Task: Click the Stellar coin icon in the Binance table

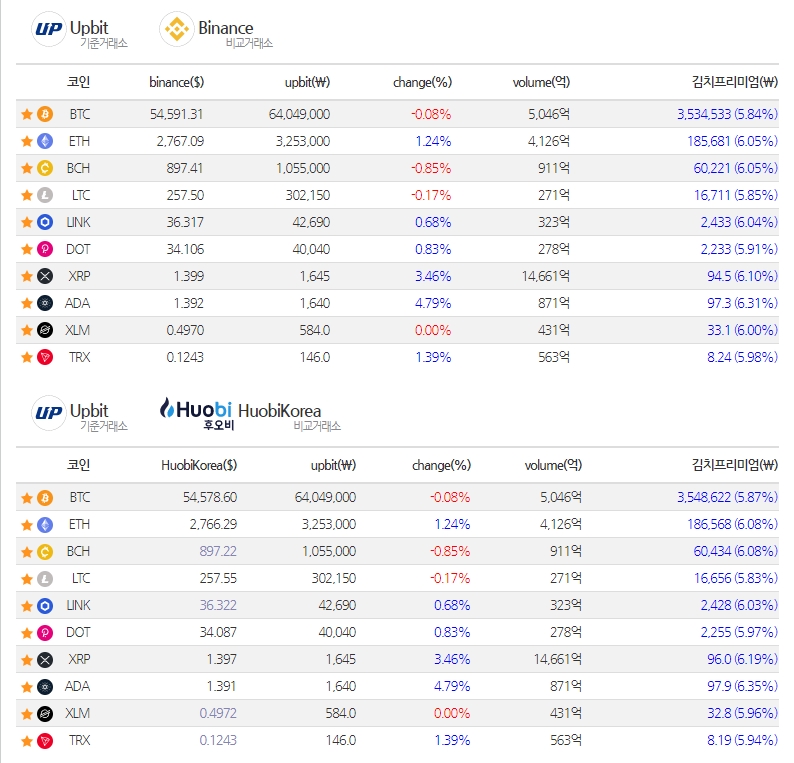Action: click(45, 330)
